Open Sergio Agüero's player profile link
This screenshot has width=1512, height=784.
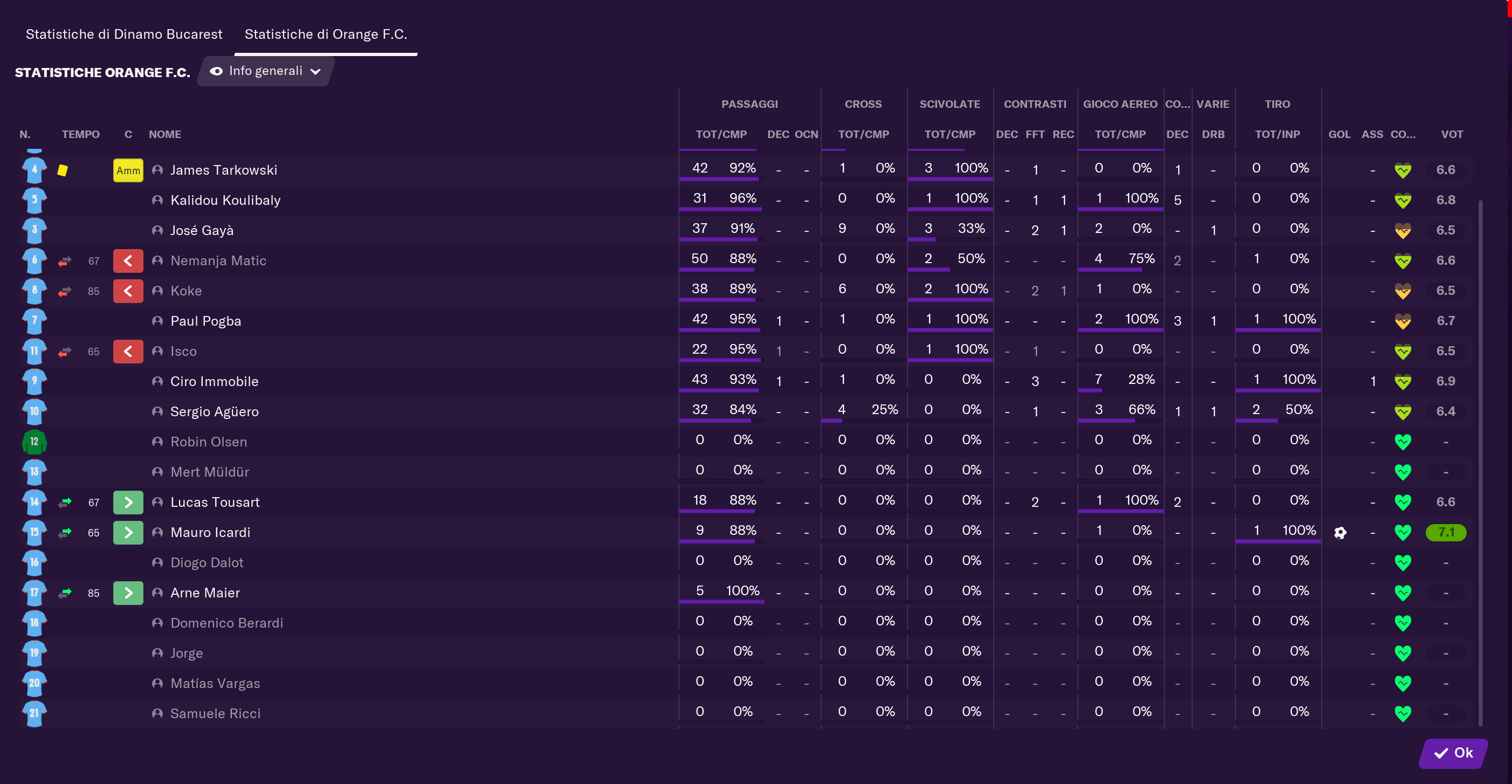click(x=214, y=411)
